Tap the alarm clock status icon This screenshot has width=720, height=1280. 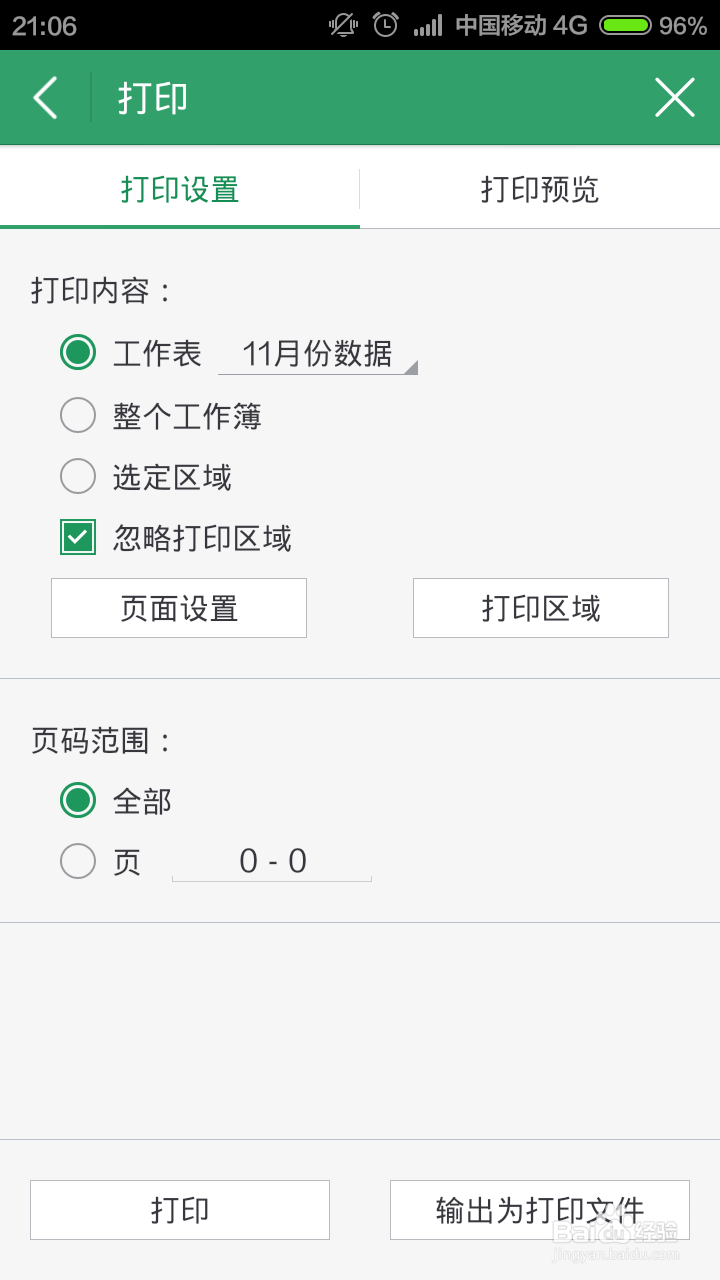386,25
